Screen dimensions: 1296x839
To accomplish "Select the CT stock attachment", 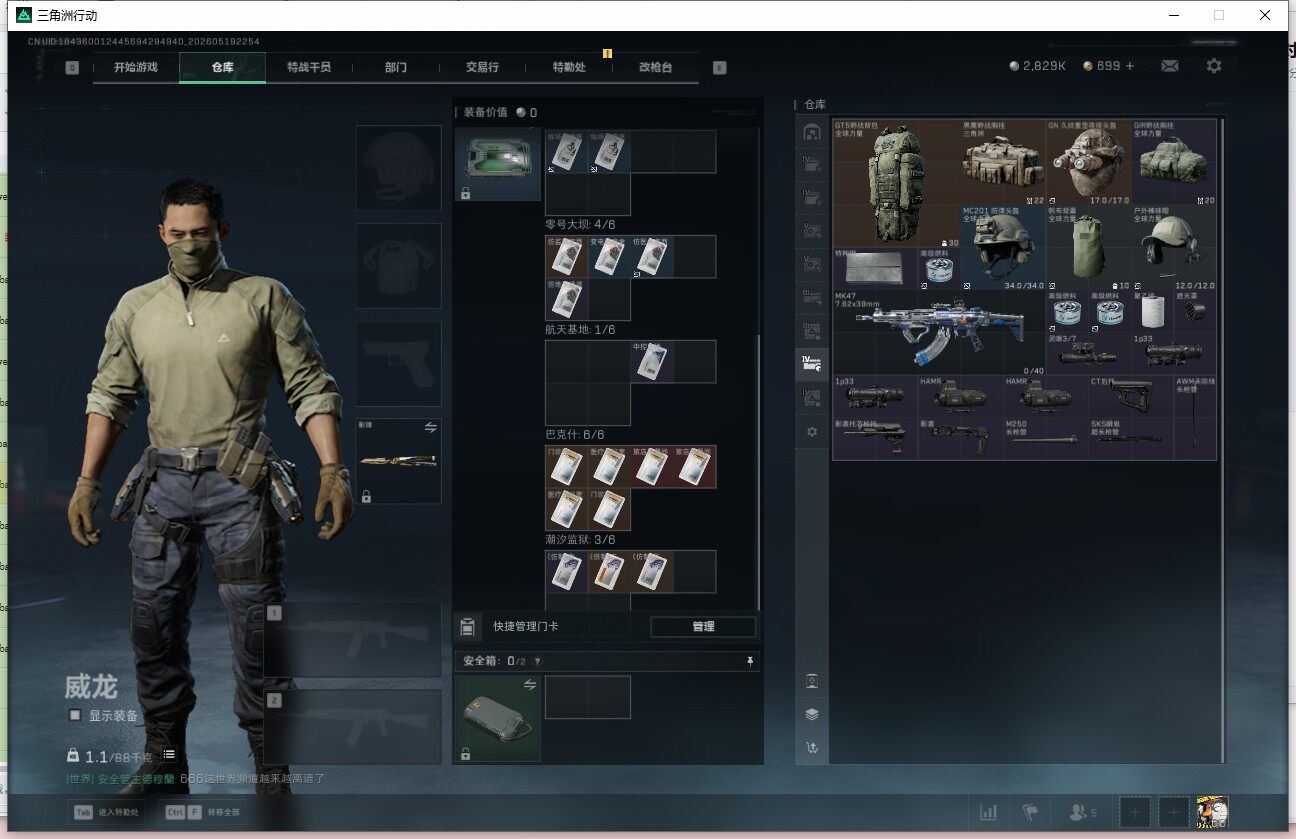I will [x=1131, y=396].
